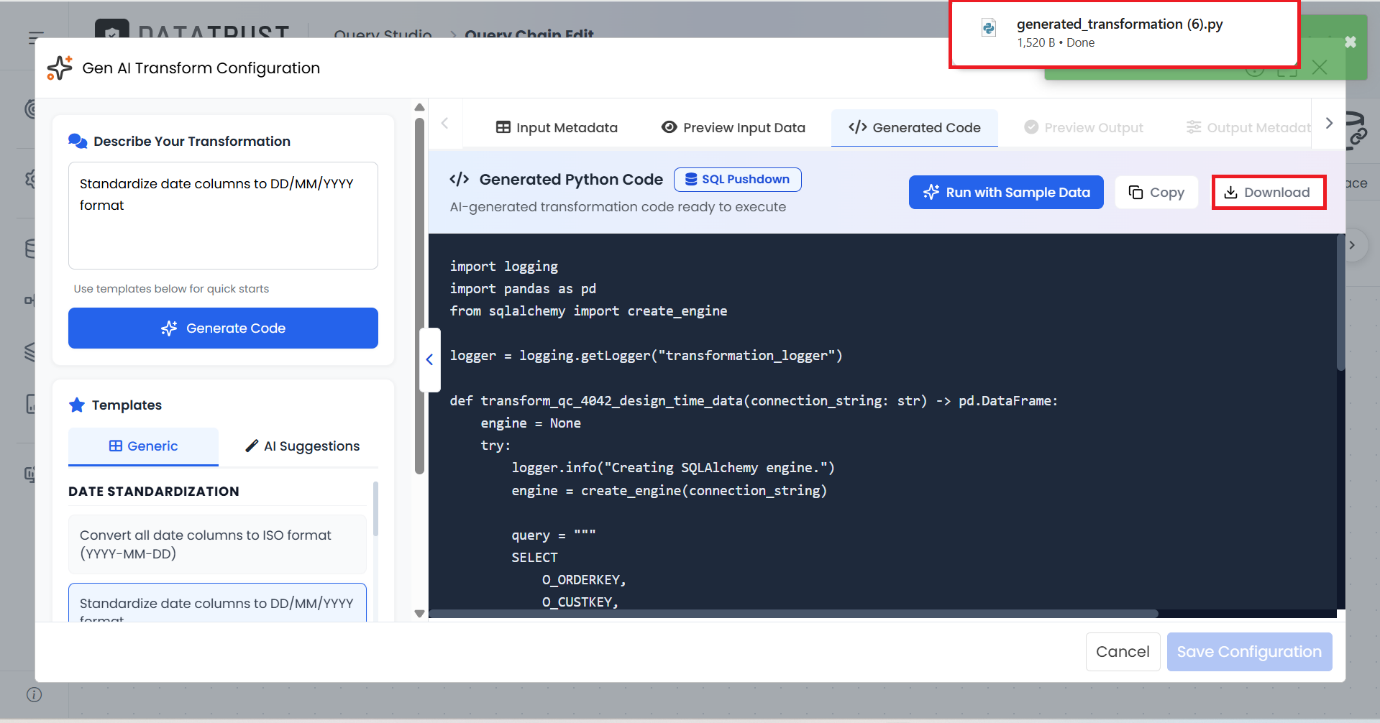Click the templates list scrollbar
This screenshot has width=1380, height=723.
point(375,508)
